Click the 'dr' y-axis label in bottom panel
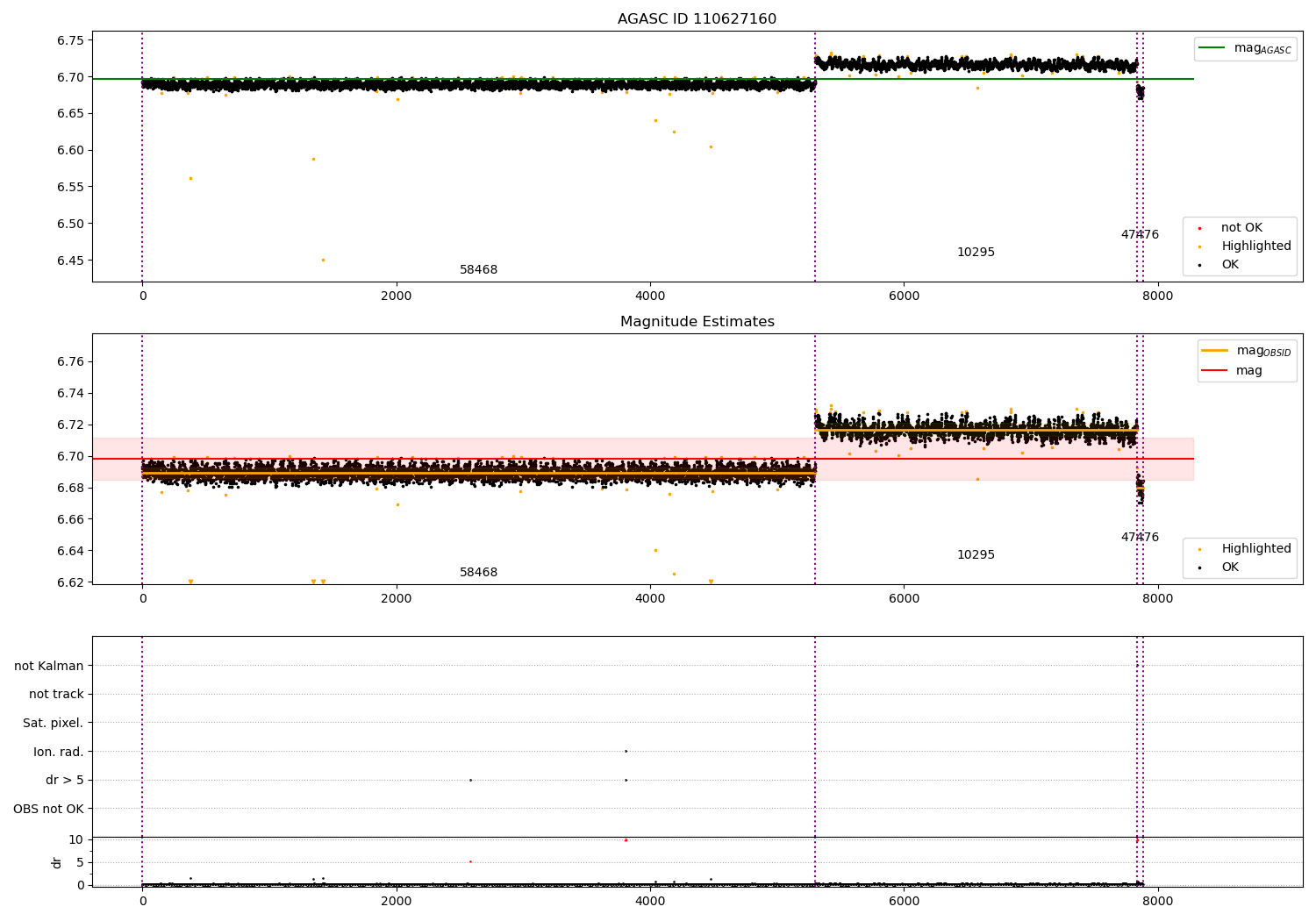The height and width of the screenshot is (921, 1316). (x=57, y=862)
